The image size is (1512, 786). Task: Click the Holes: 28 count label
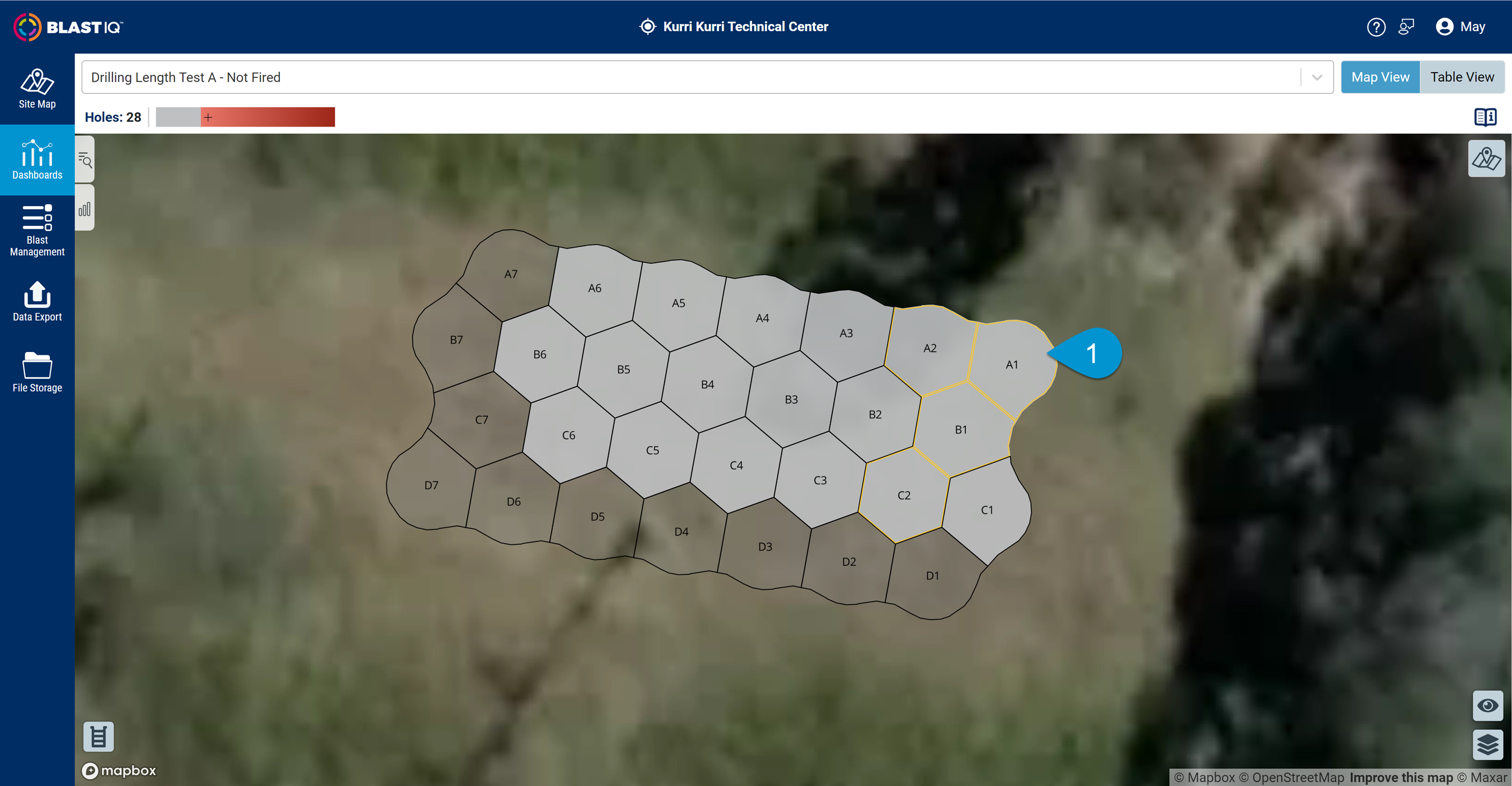(112, 117)
